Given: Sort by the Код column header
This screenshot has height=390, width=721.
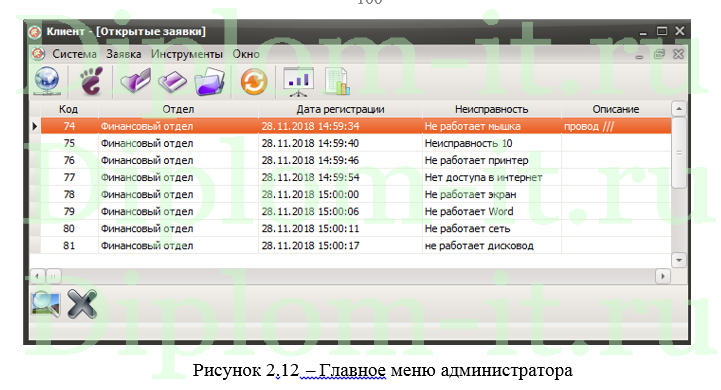Looking at the screenshot, I should coord(69,109).
